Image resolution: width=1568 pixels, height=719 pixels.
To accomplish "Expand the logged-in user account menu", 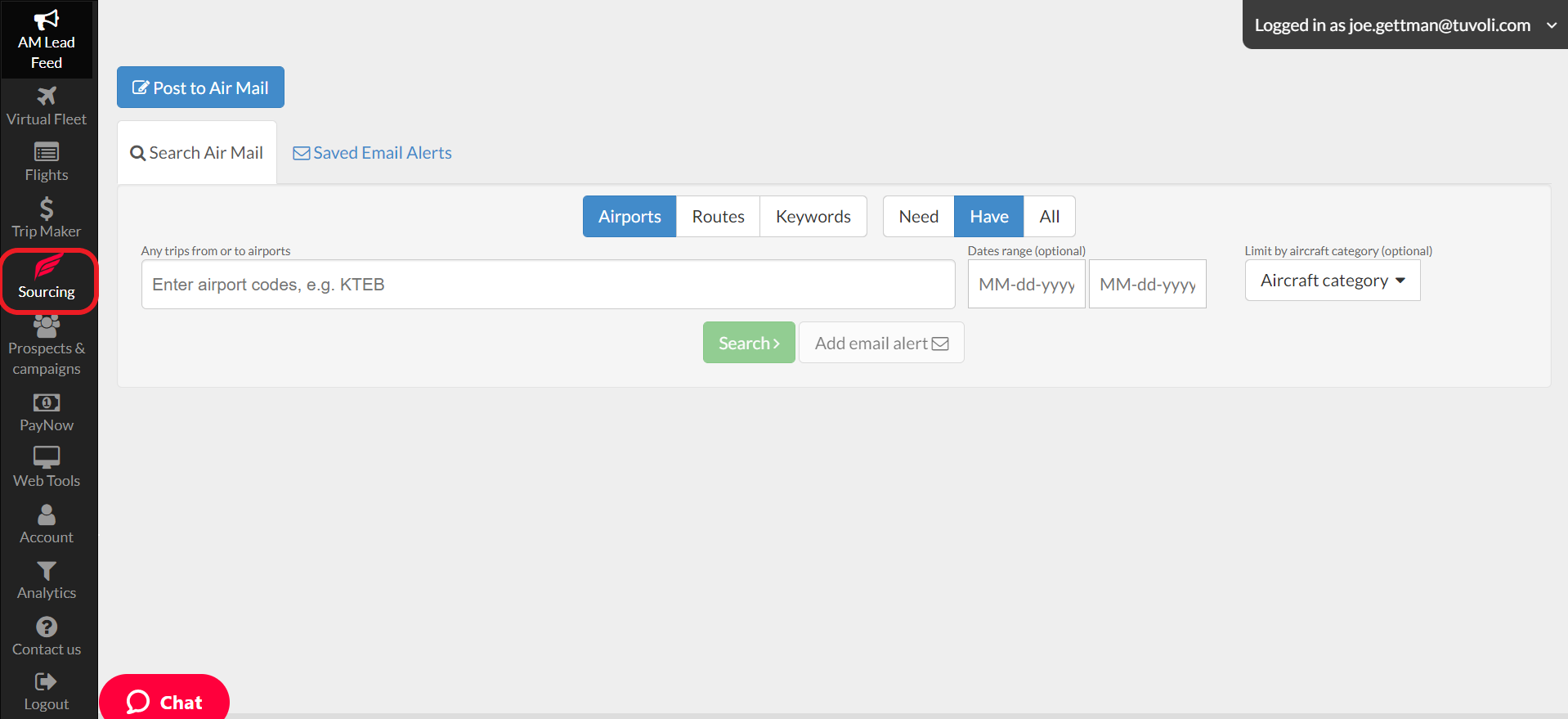I will coord(1404,25).
